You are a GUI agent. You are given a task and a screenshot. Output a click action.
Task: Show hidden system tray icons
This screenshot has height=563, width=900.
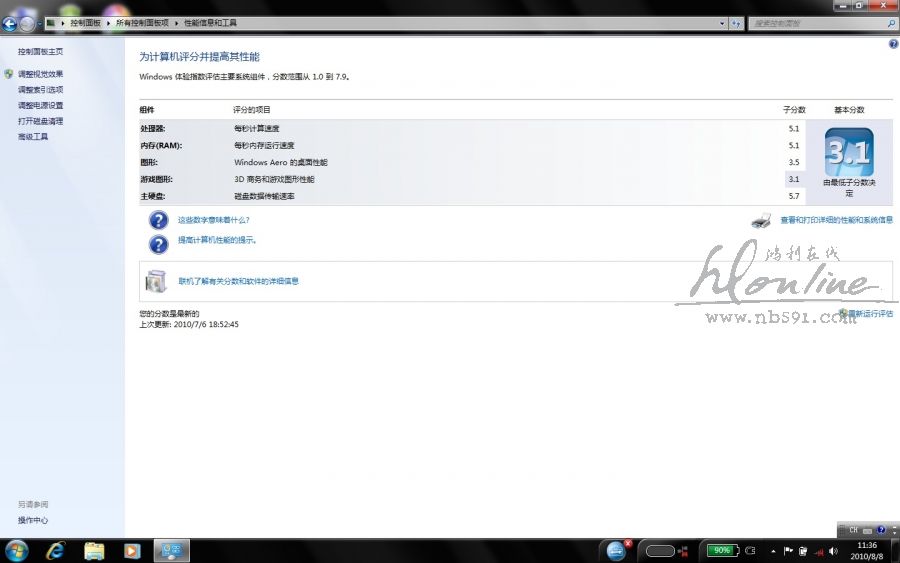click(772, 551)
